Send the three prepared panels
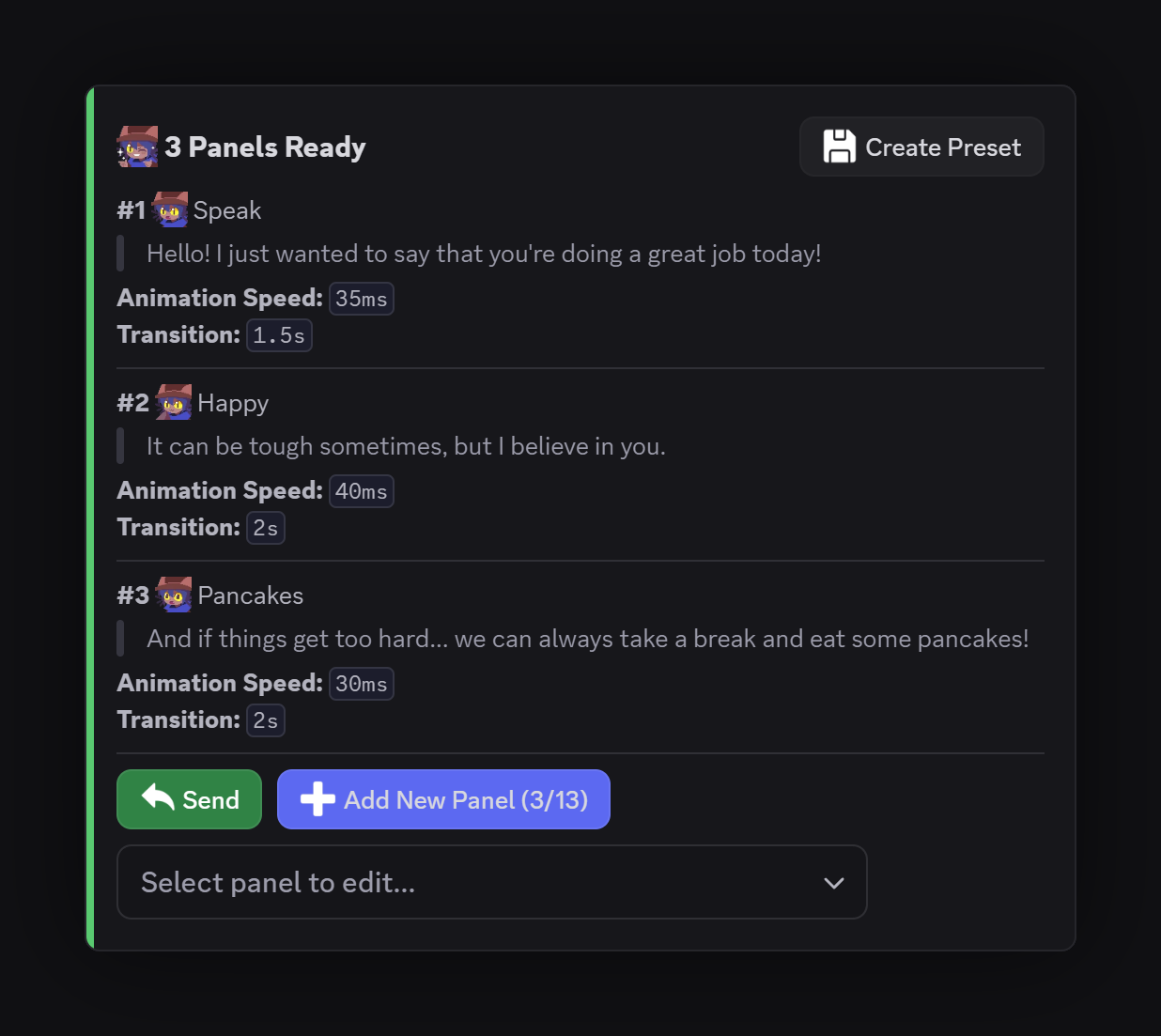Viewport: 1161px width, 1036px height. (189, 799)
